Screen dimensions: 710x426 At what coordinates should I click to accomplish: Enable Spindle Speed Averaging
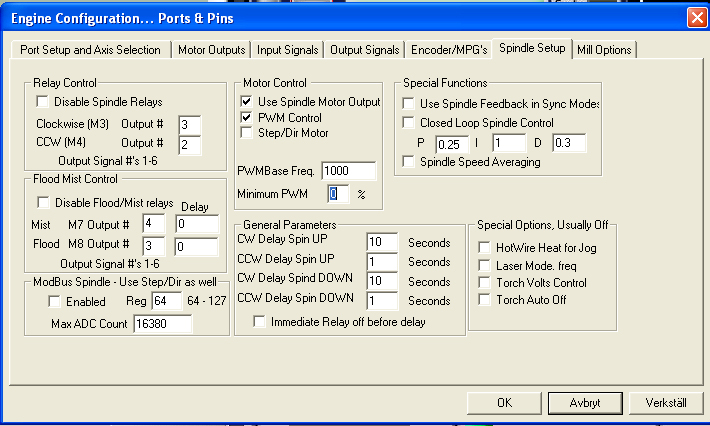click(409, 162)
